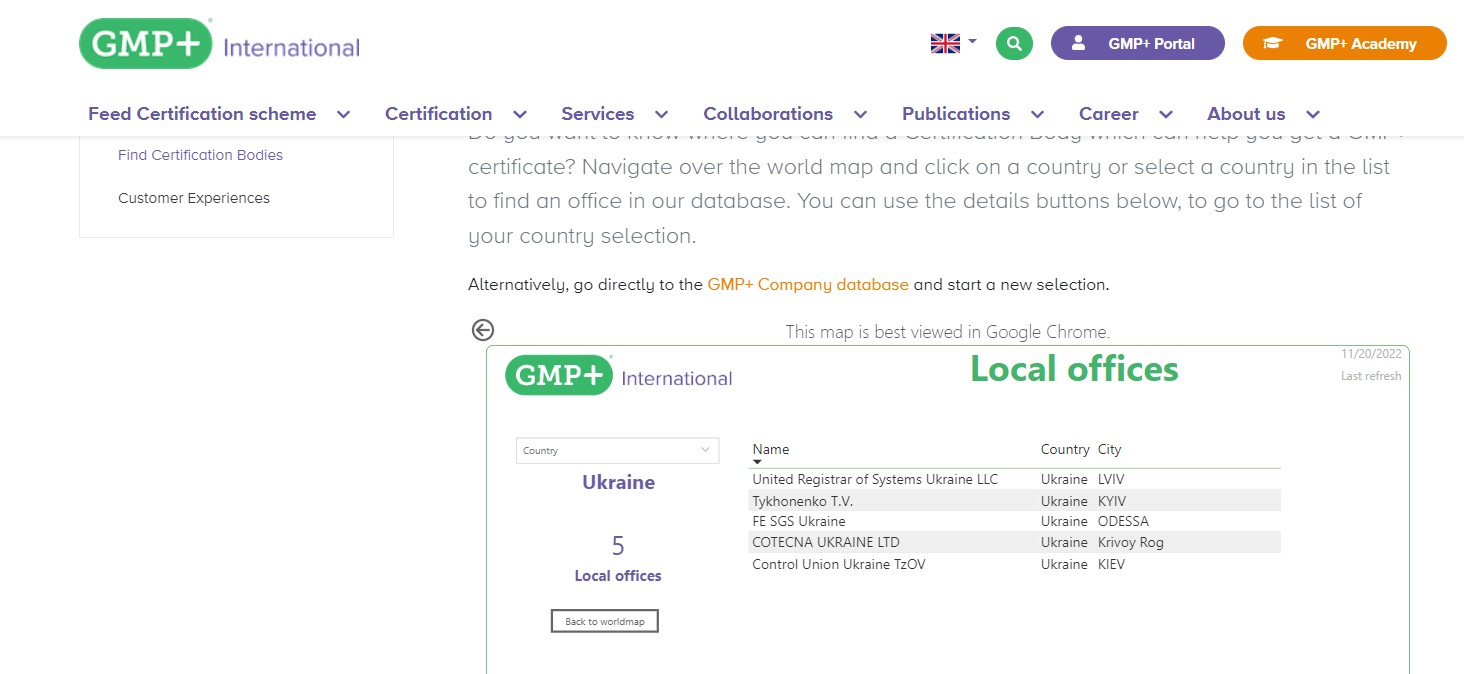Sort table by Name column header

click(771, 450)
